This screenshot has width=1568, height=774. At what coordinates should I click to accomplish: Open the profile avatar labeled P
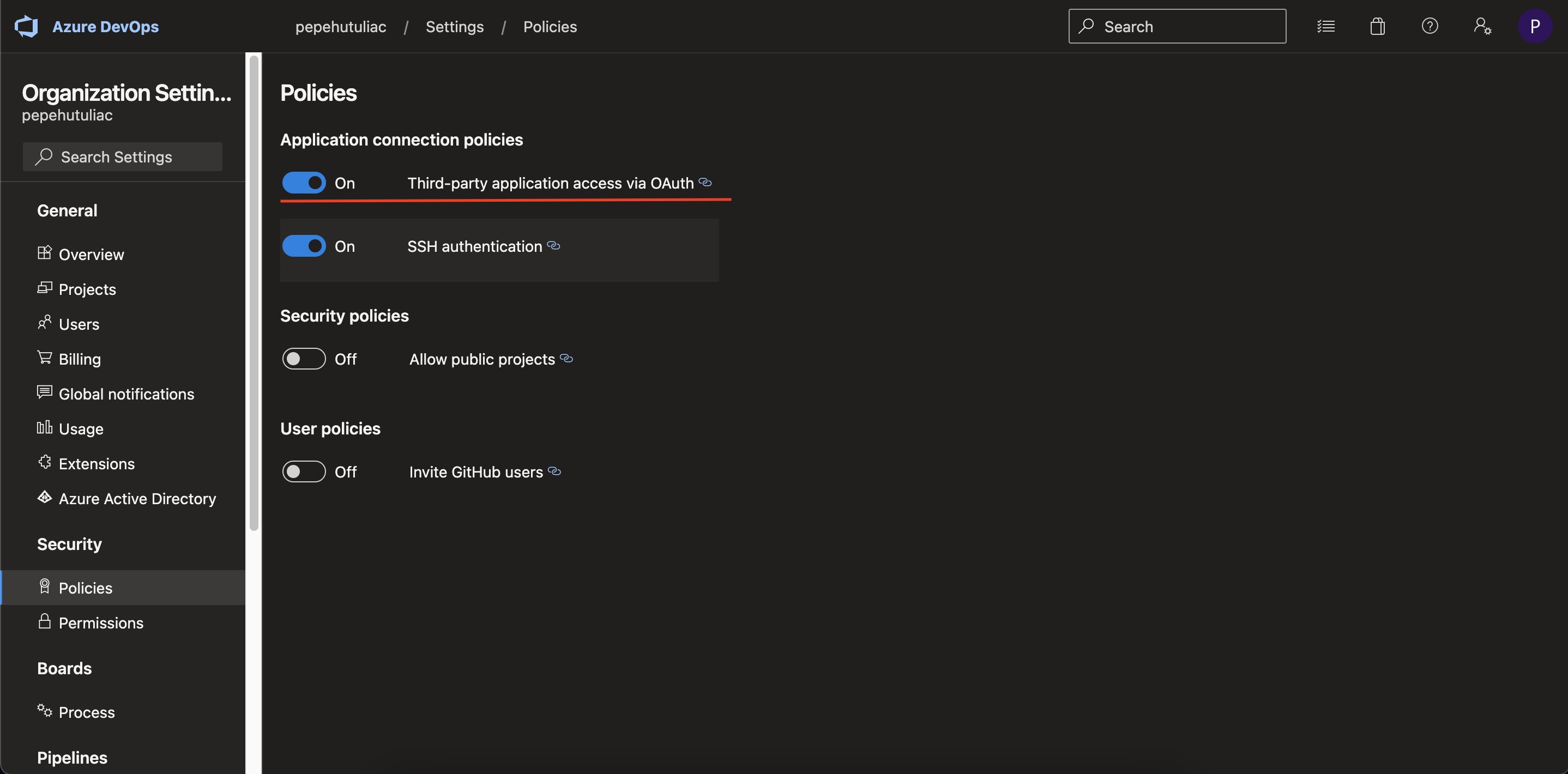pos(1535,26)
